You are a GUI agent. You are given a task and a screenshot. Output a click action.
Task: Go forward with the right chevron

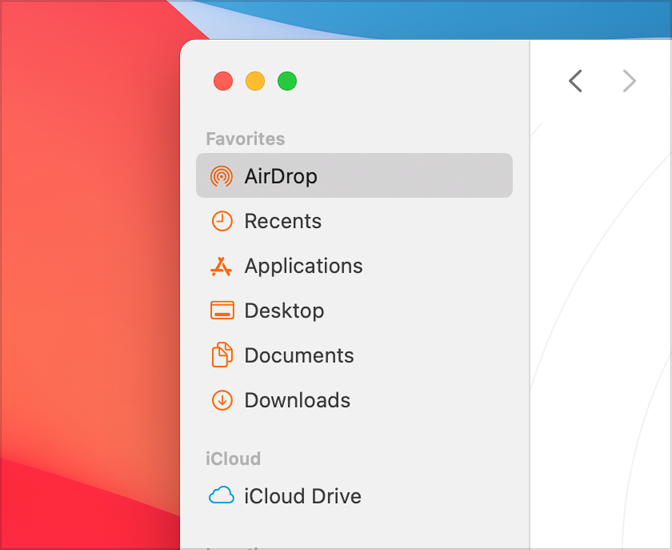pyautogui.click(x=629, y=81)
